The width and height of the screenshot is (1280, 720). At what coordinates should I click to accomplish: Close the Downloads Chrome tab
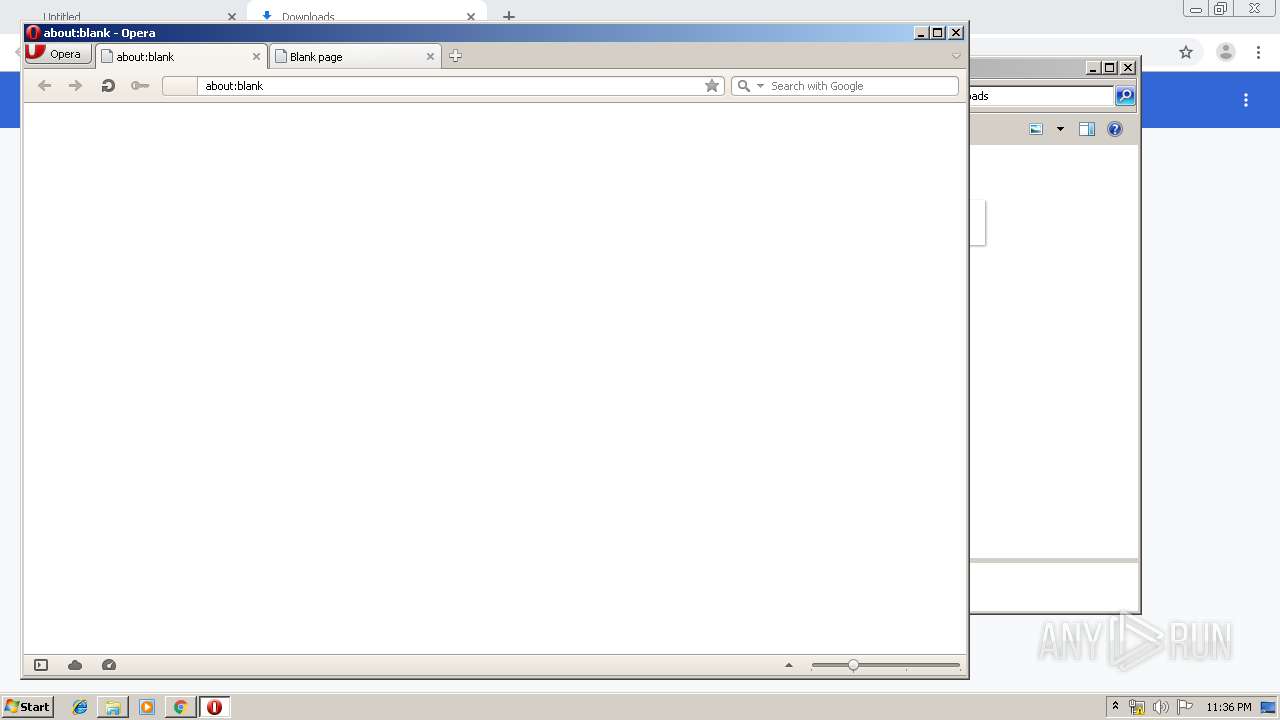coord(471,16)
